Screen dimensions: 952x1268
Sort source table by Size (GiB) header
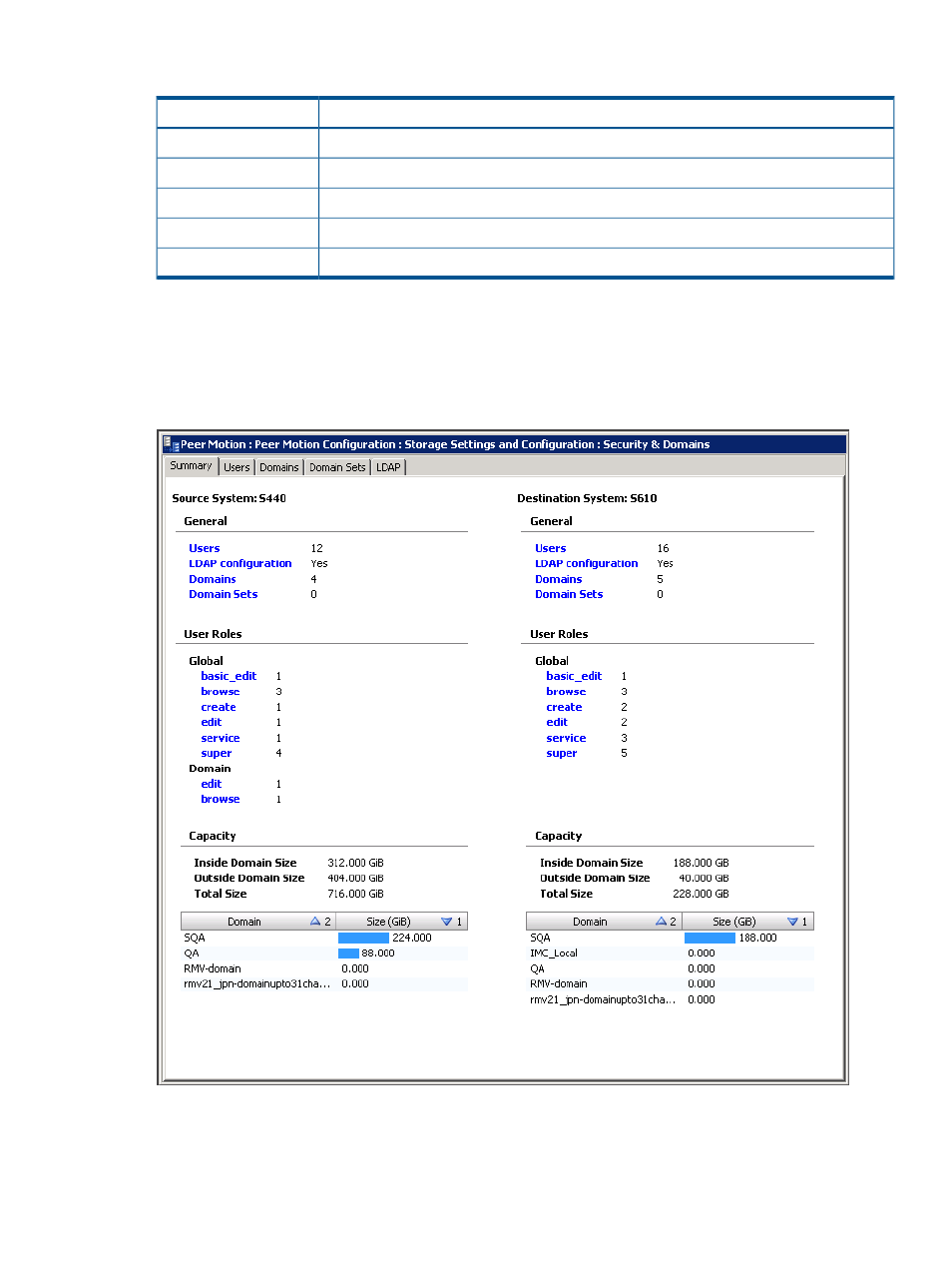pyautogui.click(x=402, y=922)
